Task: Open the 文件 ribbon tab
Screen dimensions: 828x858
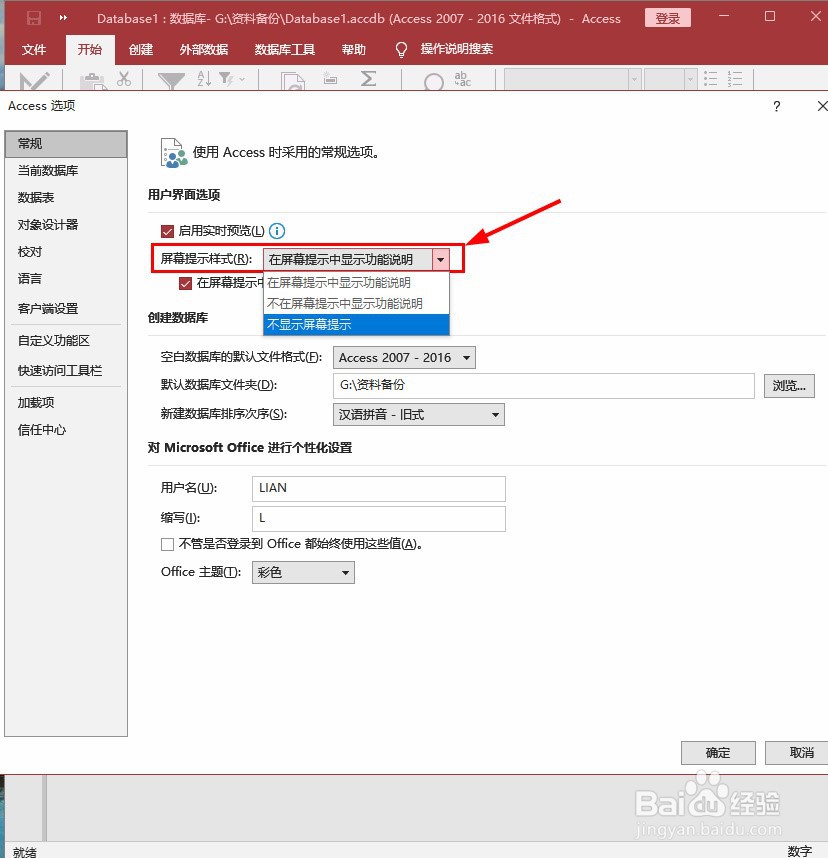Action: click(34, 50)
